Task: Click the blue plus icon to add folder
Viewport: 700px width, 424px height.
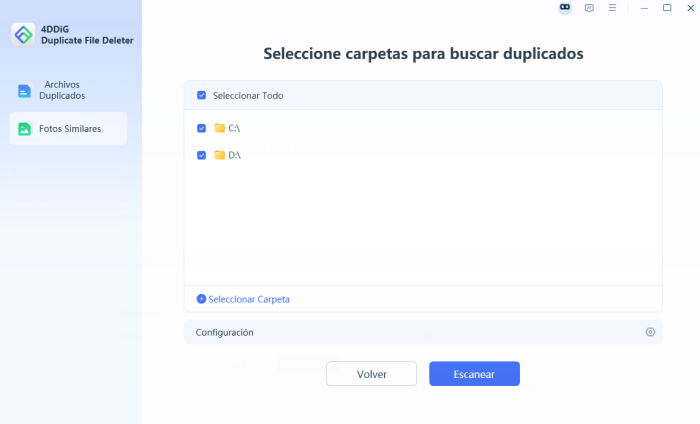Action: (201, 299)
